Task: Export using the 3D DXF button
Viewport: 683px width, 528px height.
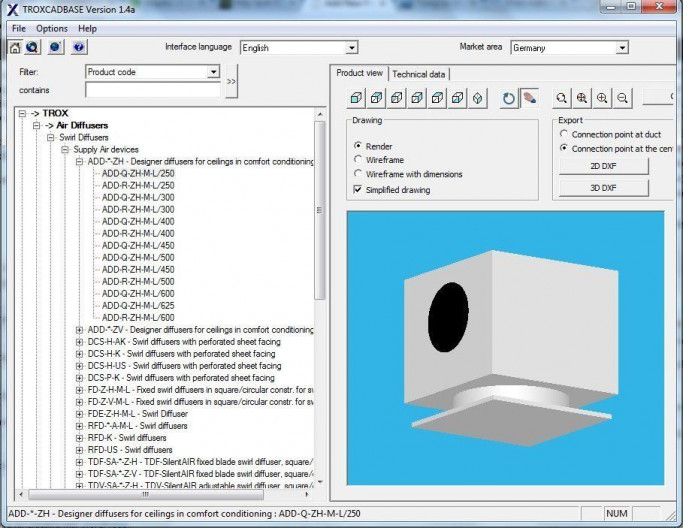Action: click(x=603, y=188)
